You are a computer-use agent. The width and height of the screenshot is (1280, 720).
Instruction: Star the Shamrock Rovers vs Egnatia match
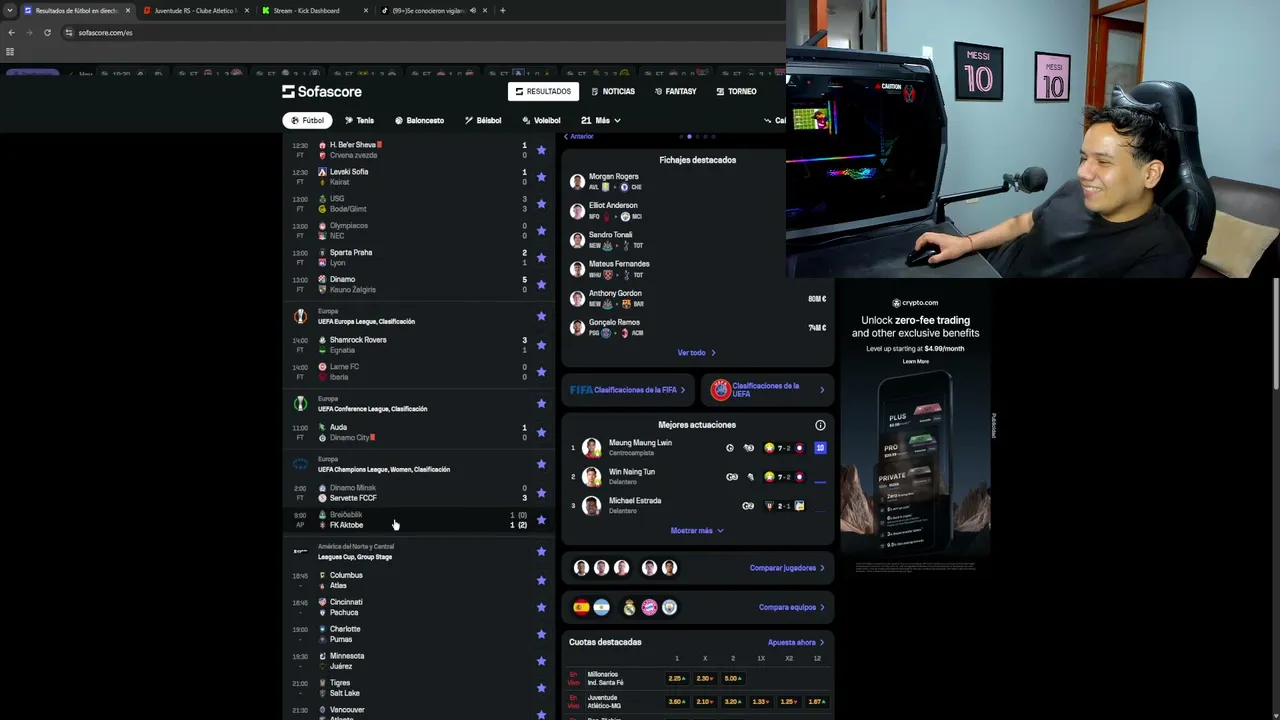(x=541, y=345)
